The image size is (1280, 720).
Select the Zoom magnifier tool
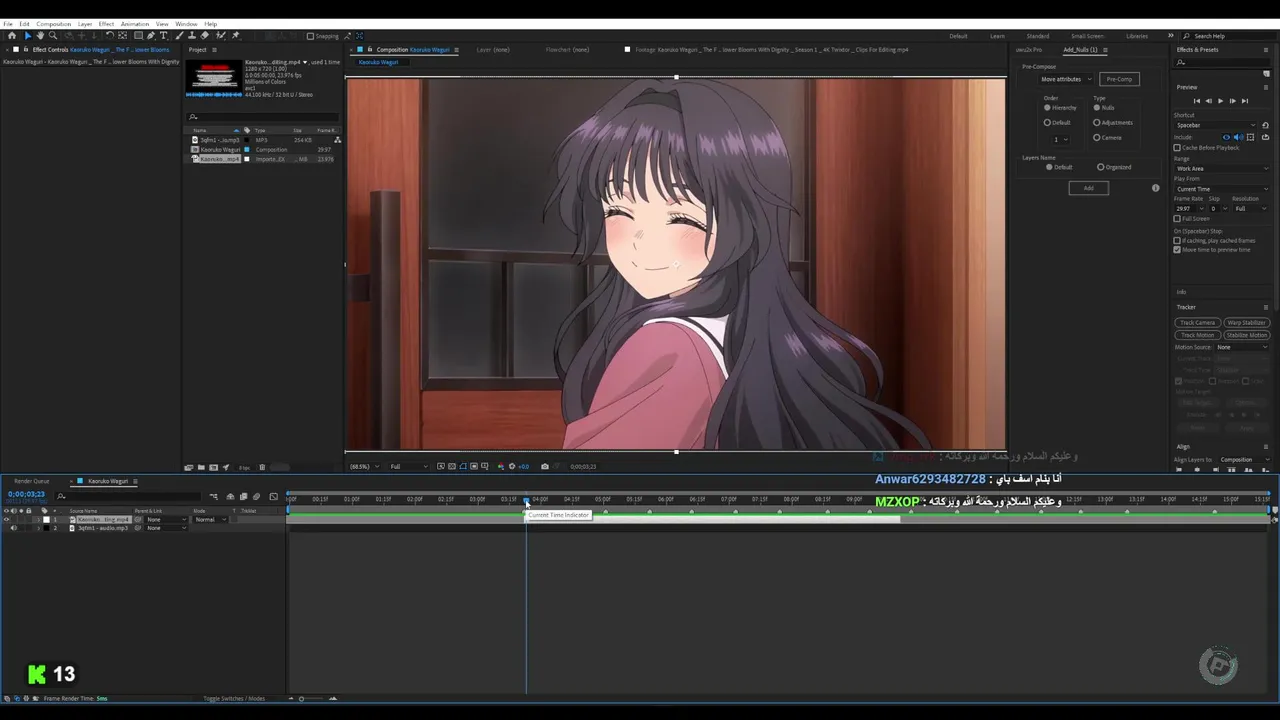(x=53, y=35)
